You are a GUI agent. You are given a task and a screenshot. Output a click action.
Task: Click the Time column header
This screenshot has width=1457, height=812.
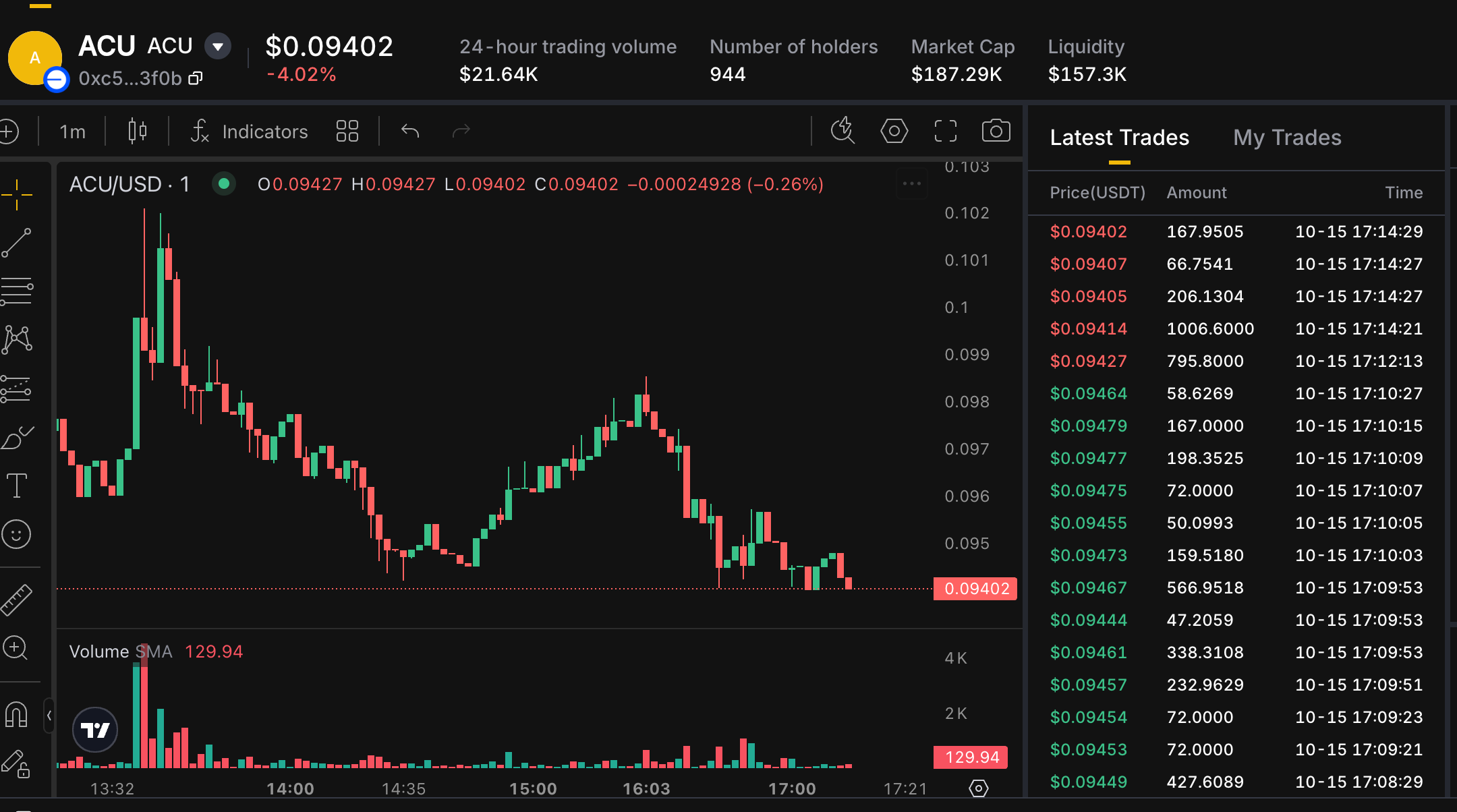tap(1404, 193)
